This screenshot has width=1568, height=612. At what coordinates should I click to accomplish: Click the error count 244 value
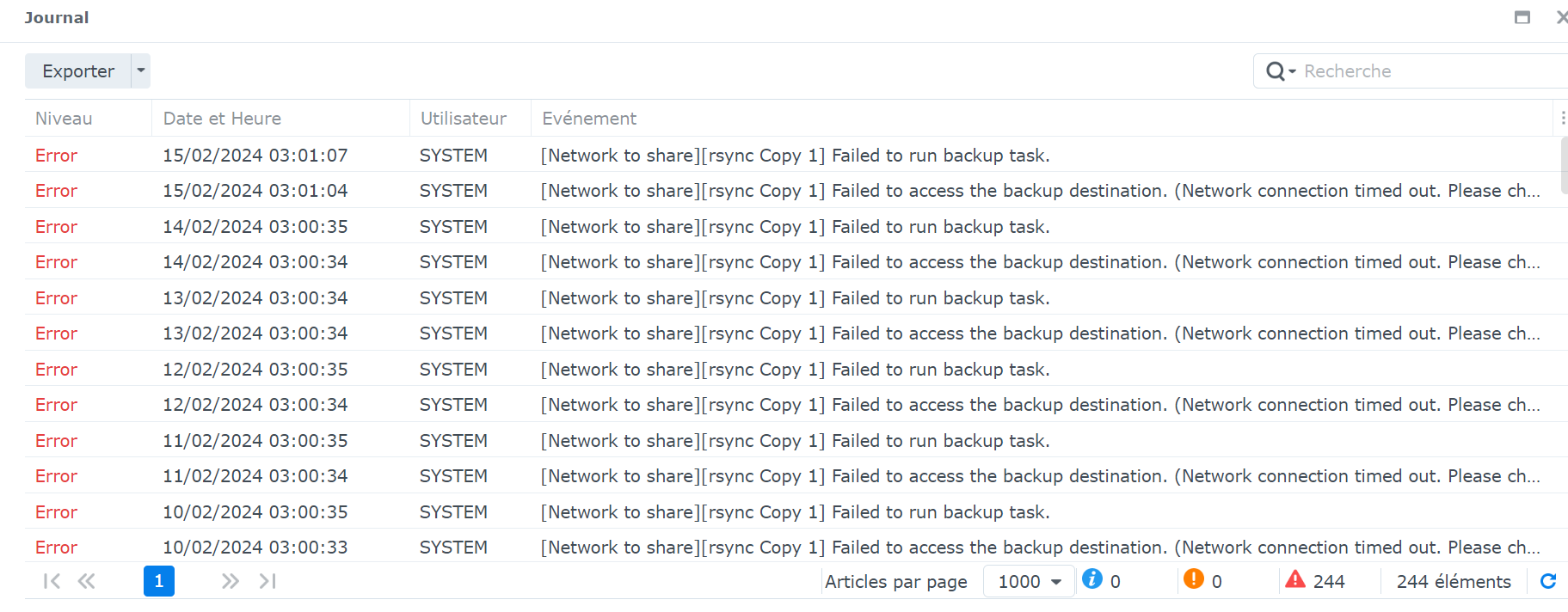tap(1329, 582)
